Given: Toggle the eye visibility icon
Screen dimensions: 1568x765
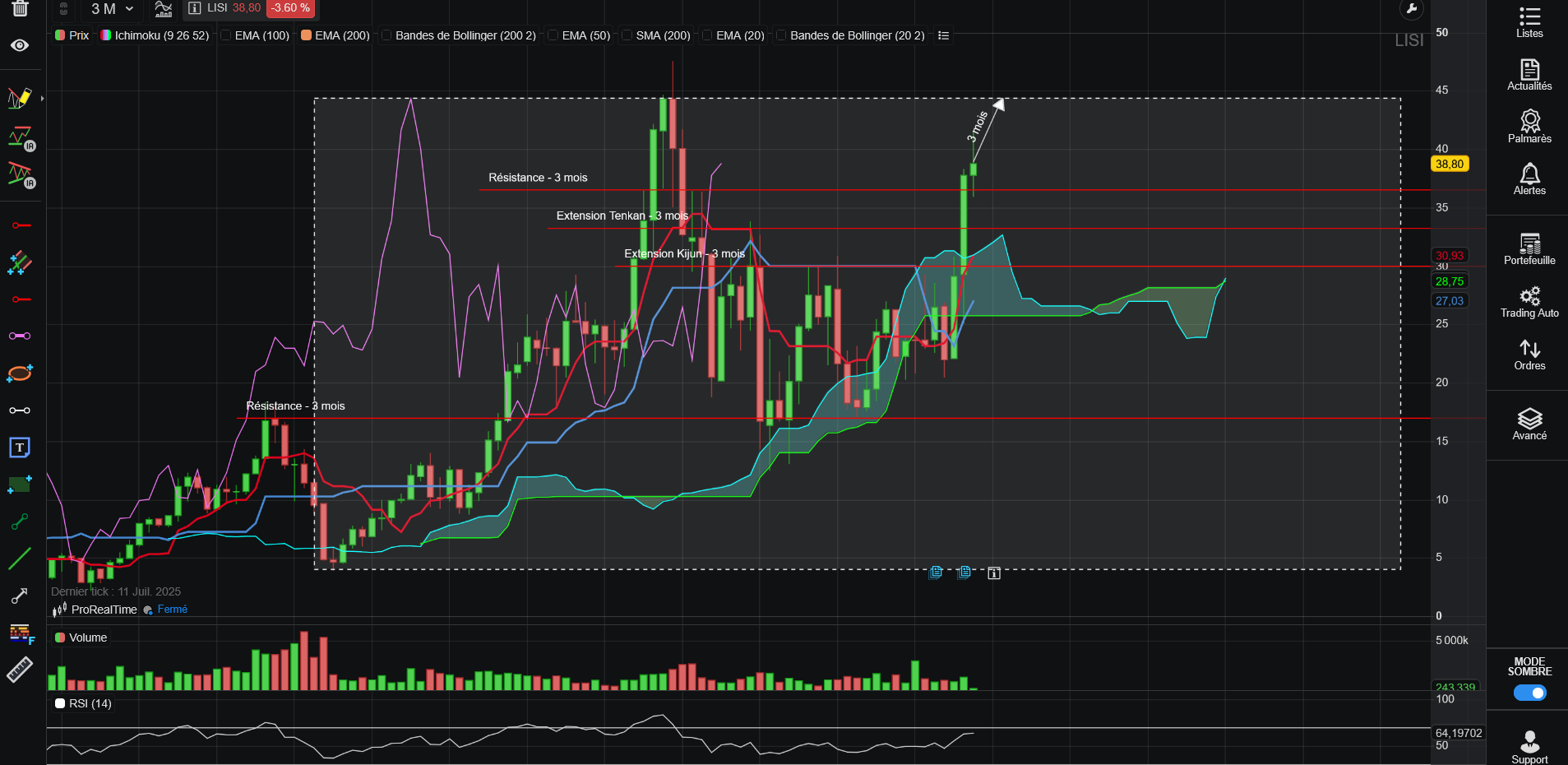Looking at the screenshot, I should click(x=20, y=45).
